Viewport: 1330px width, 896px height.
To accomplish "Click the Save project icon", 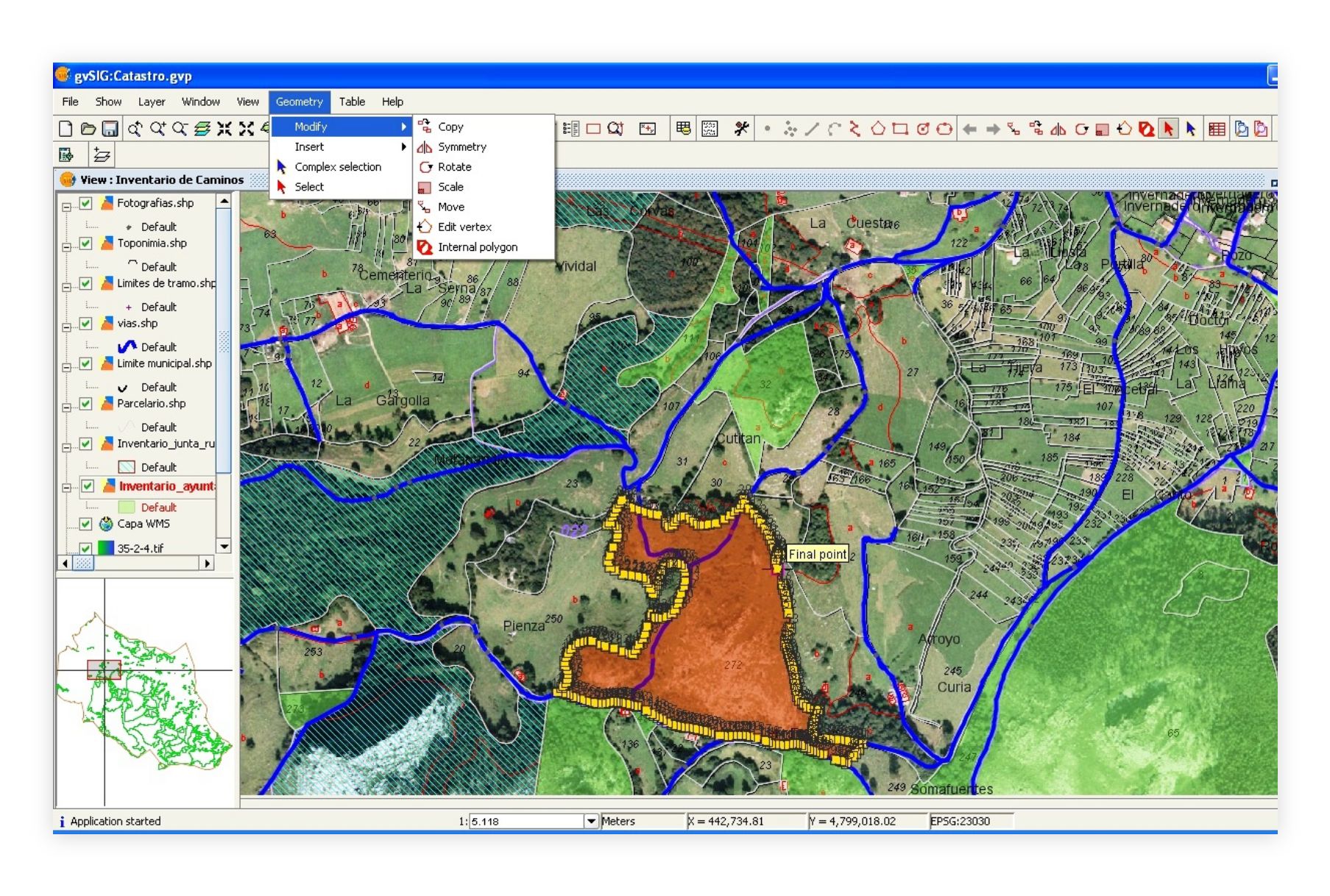I will click(110, 129).
